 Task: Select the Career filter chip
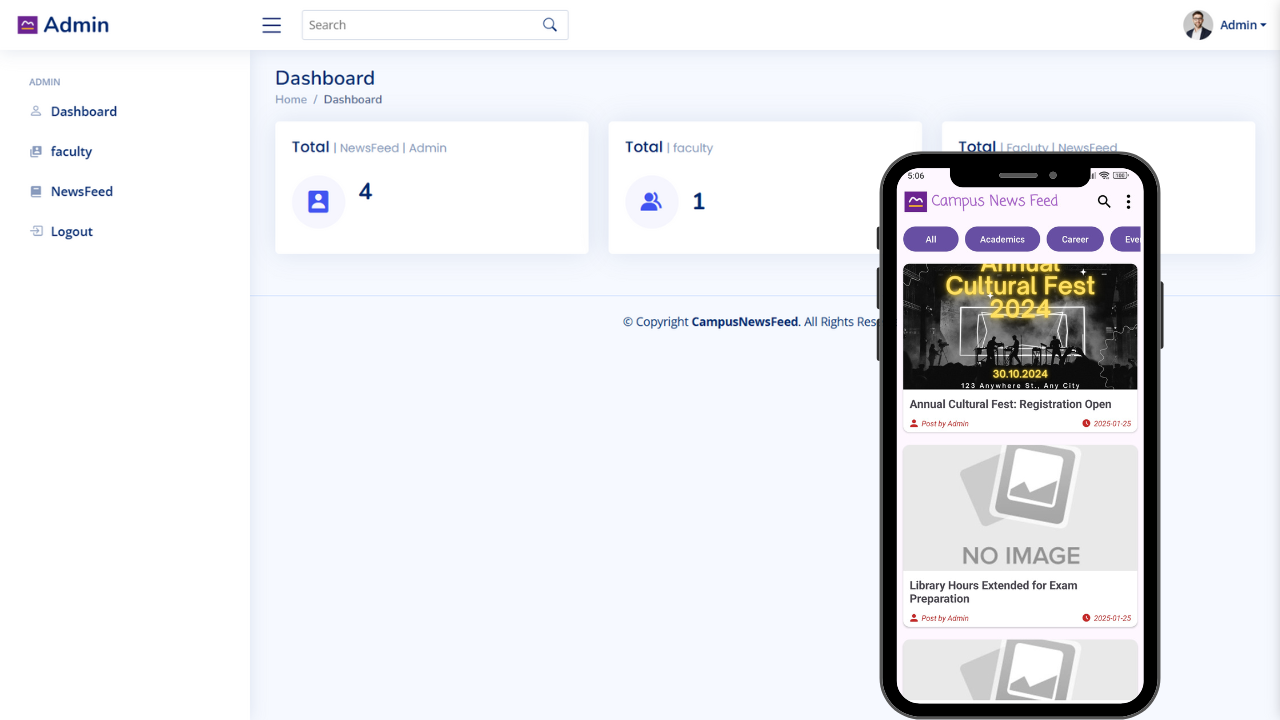pyautogui.click(x=1075, y=239)
